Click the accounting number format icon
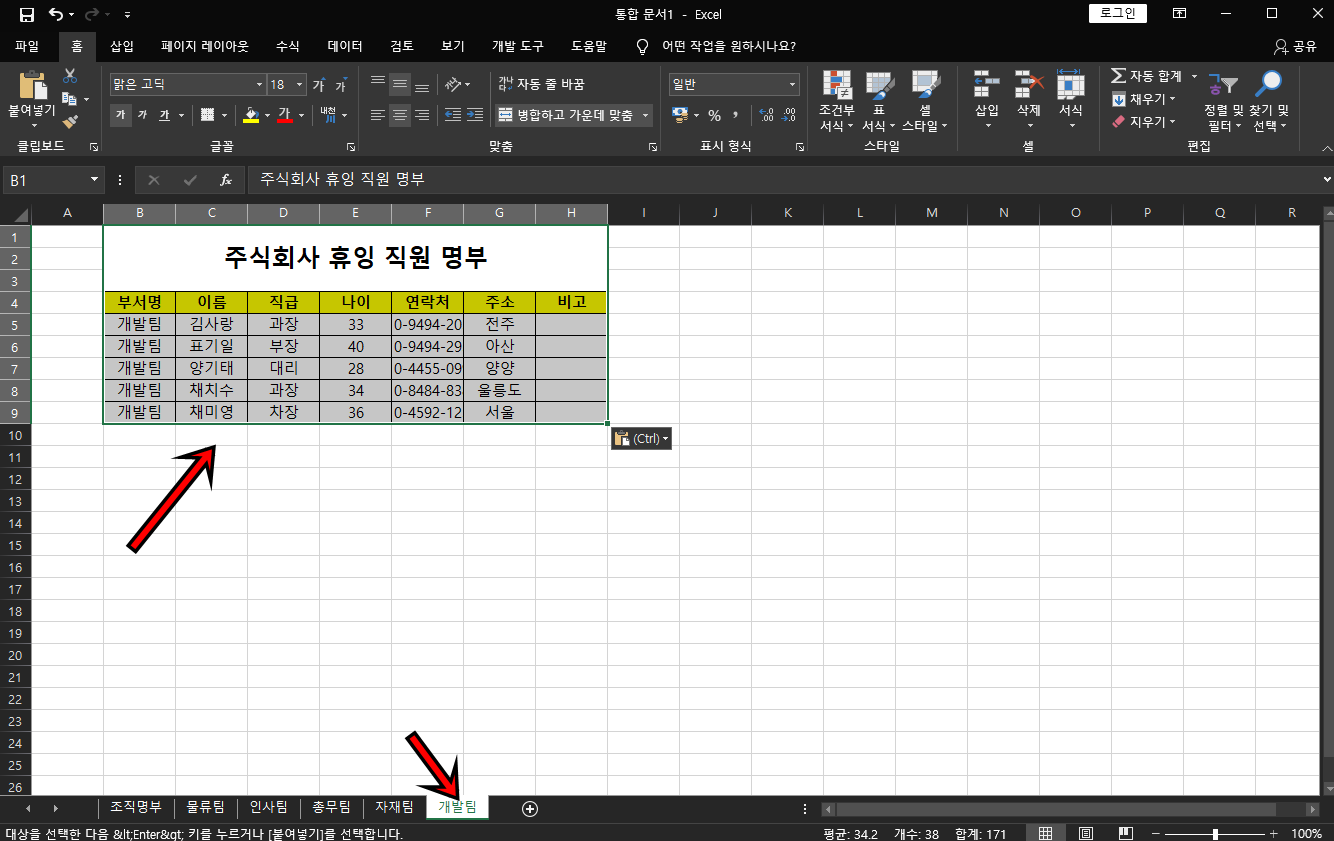This screenshot has height=841, width=1334. point(680,115)
